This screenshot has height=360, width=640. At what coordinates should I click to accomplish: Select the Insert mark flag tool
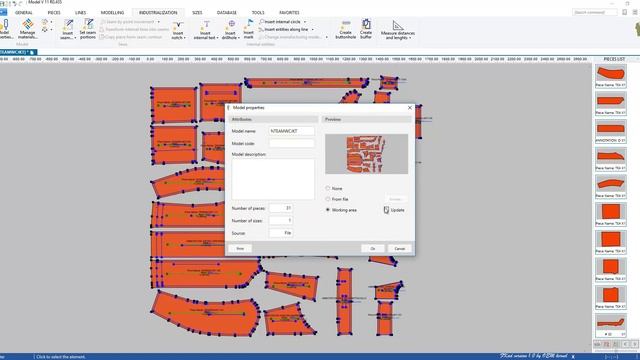point(249,29)
